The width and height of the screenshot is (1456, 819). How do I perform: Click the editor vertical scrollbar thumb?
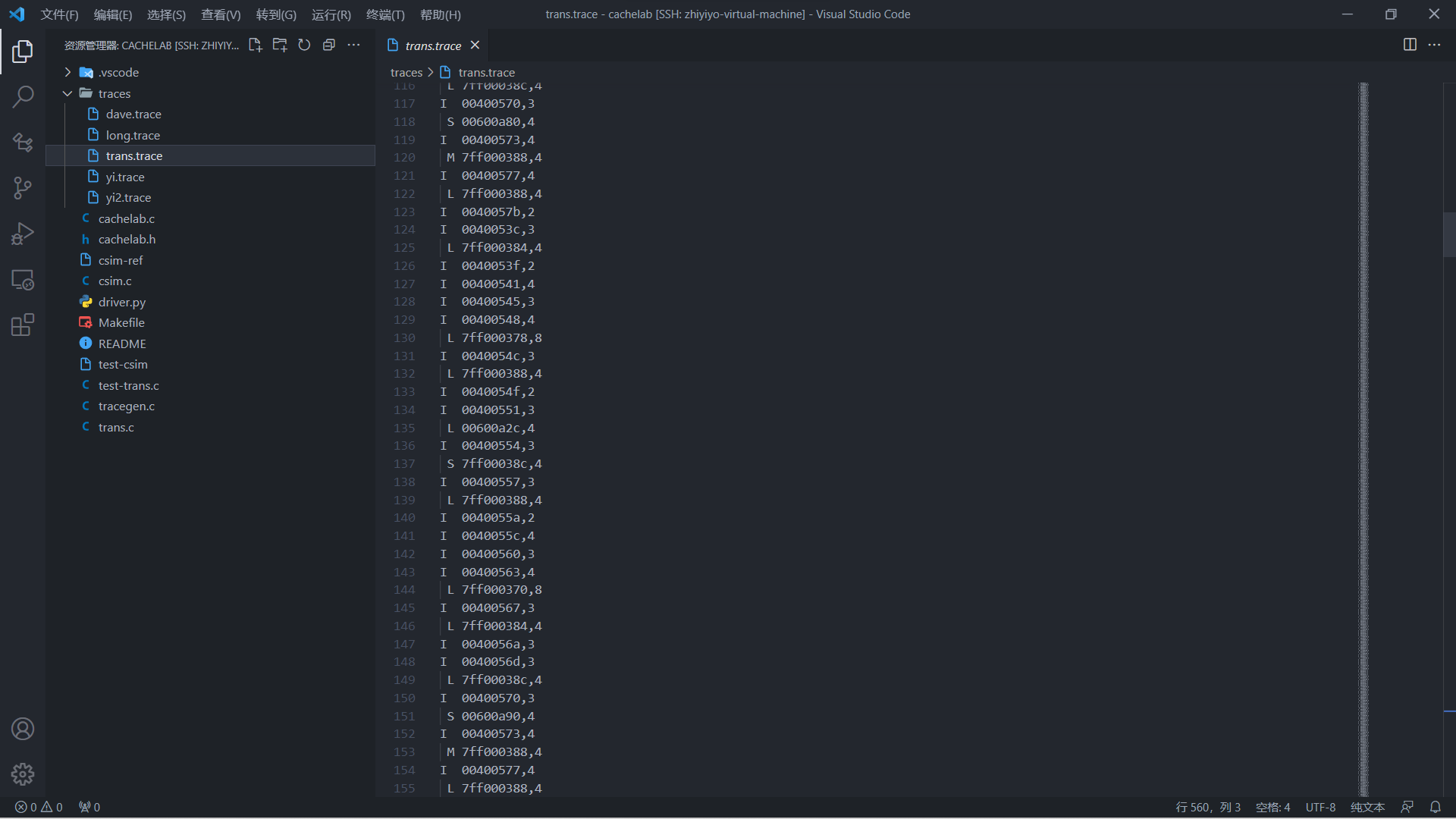[1449, 234]
